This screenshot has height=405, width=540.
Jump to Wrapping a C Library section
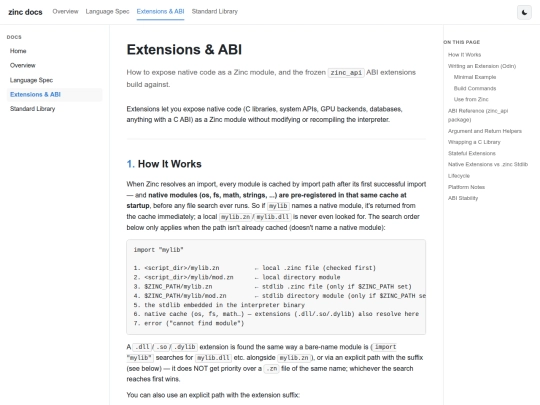[474, 142]
